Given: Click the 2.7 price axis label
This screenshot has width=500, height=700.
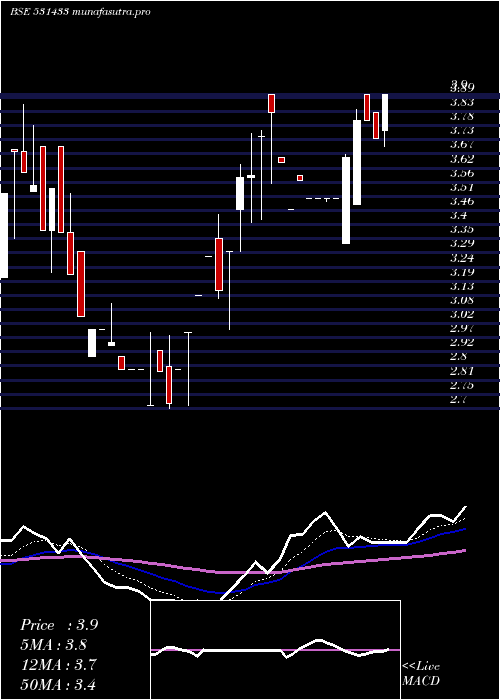Looking at the screenshot, I should point(458,400).
